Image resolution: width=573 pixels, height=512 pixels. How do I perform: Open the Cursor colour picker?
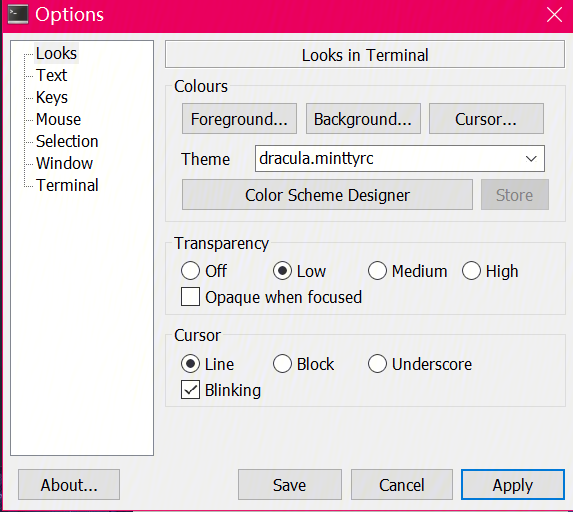[x=486, y=119]
